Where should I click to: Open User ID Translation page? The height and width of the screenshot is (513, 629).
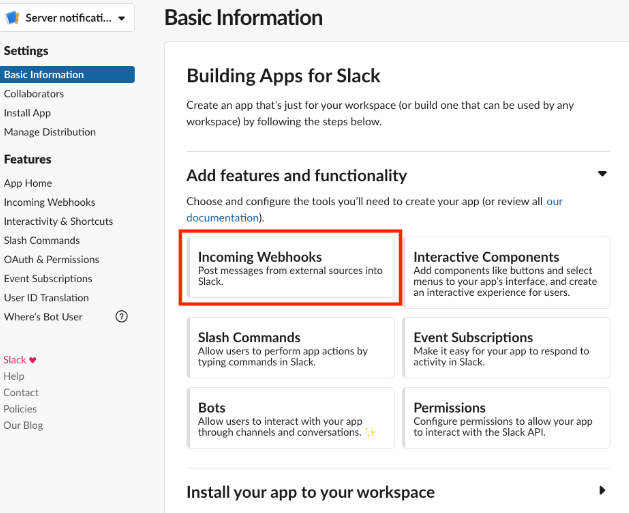click(46, 298)
